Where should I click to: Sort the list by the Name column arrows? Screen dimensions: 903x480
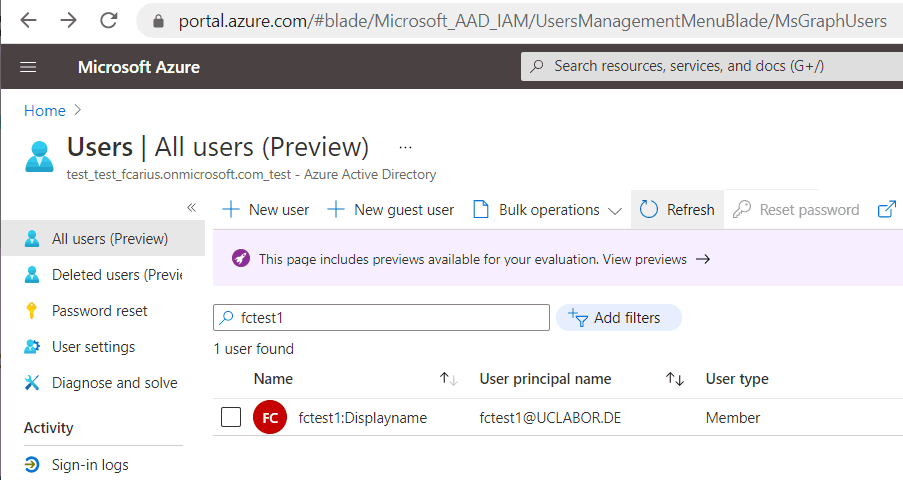click(x=449, y=379)
